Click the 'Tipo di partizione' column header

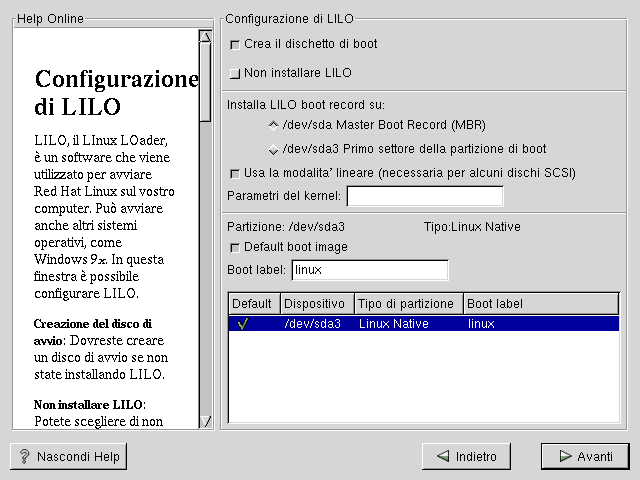tap(408, 304)
